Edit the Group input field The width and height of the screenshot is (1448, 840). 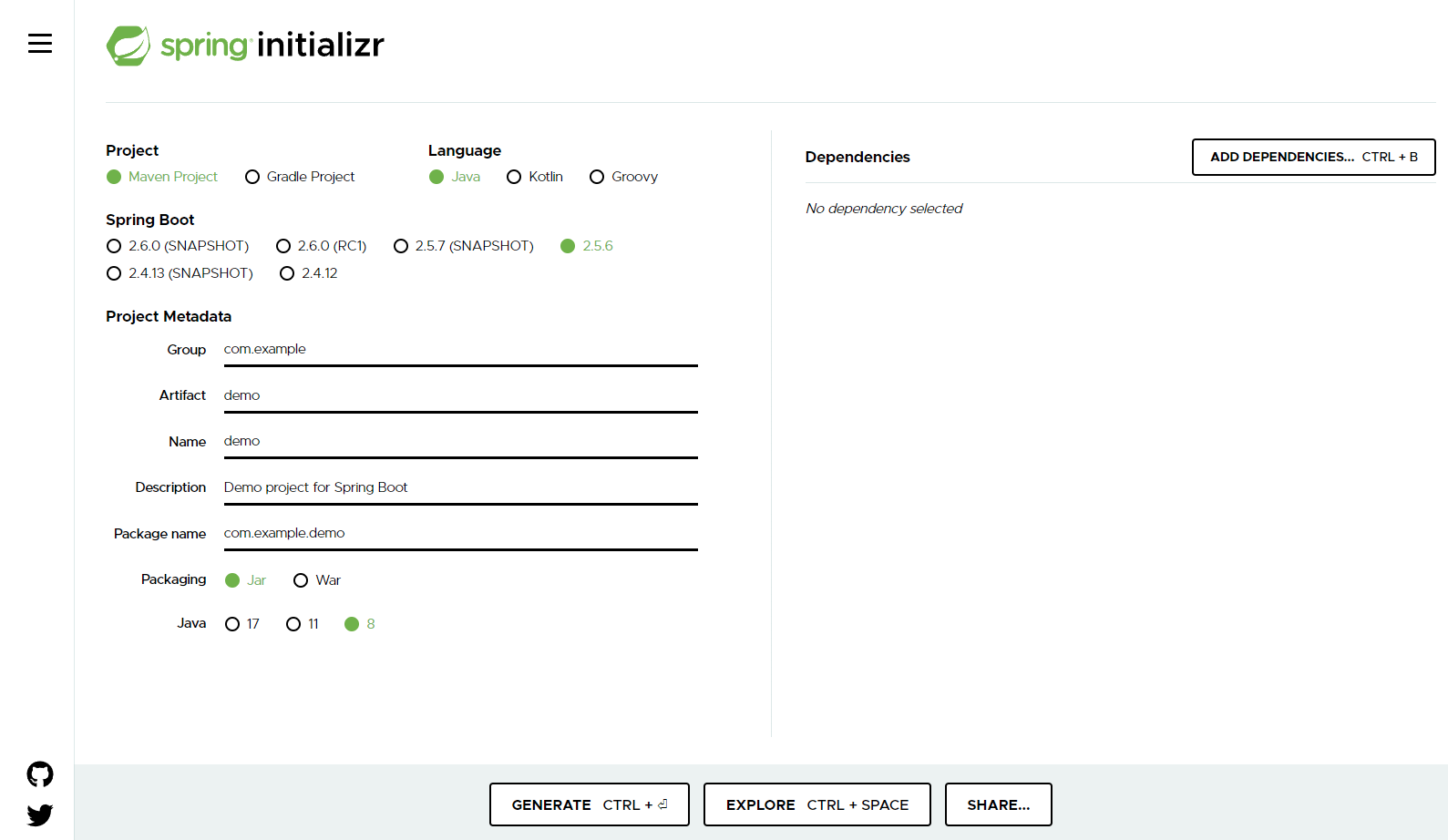461,350
